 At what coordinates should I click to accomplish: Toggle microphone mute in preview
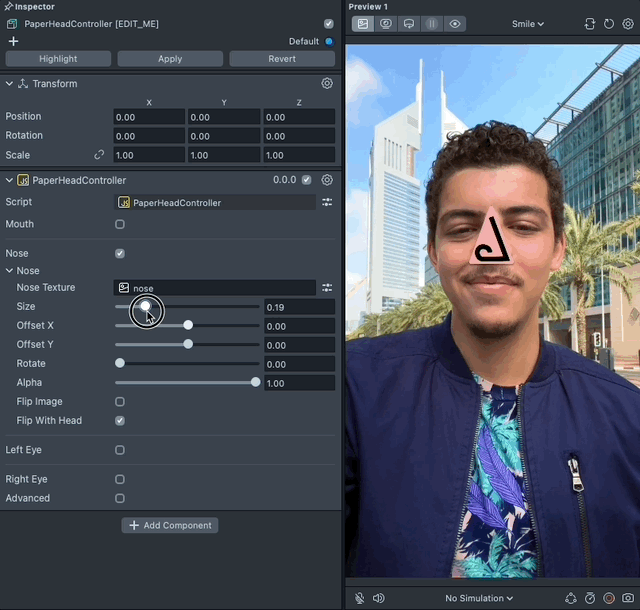click(x=360, y=598)
